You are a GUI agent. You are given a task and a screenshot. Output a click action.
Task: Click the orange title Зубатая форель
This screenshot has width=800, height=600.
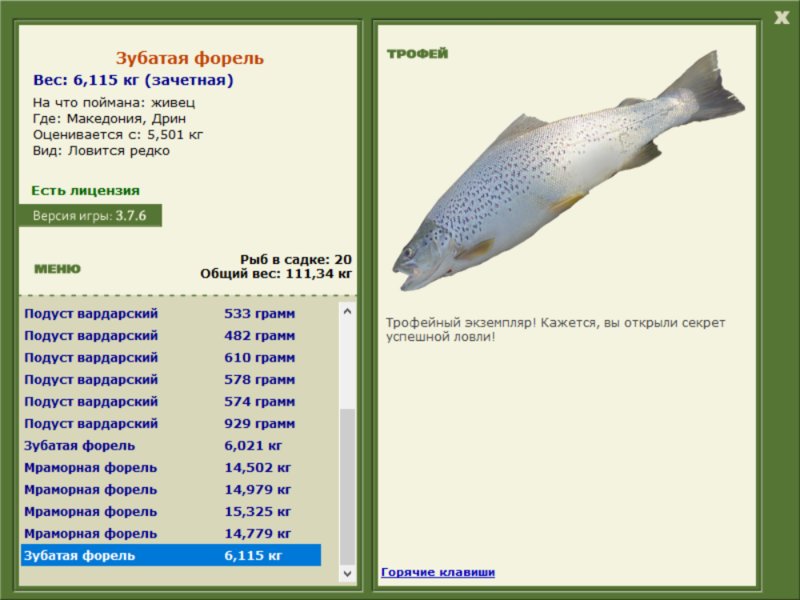(x=189, y=58)
